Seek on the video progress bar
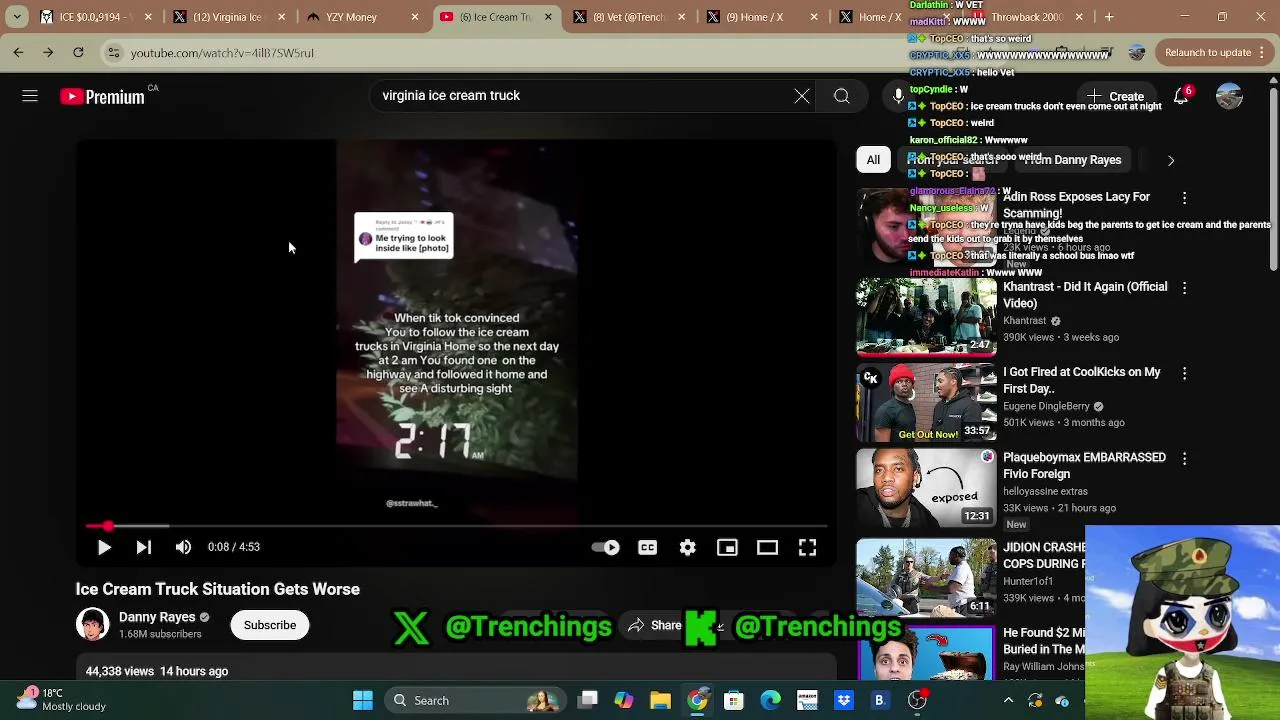1280x720 pixels. pyautogui.click(x=457, y=526)
